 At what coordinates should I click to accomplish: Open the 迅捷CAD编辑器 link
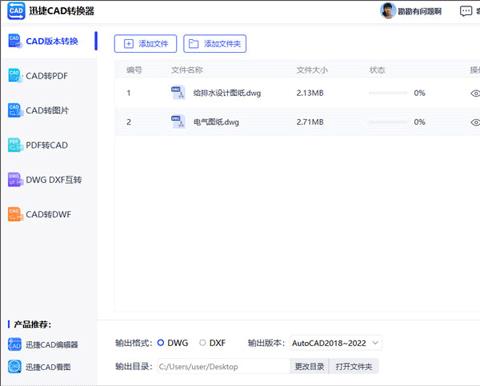point(52,345)
